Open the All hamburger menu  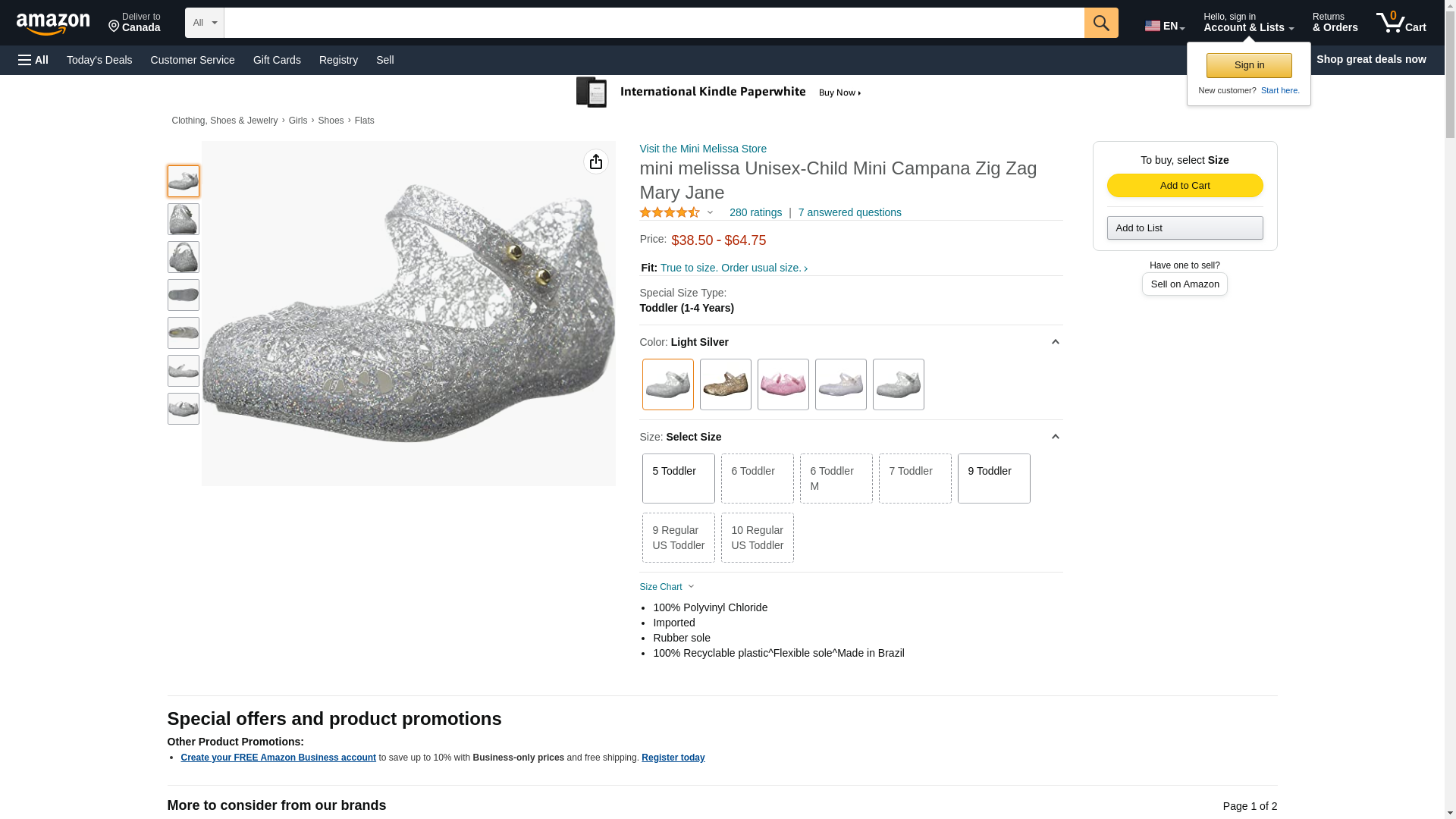click(x=33, y=60)
